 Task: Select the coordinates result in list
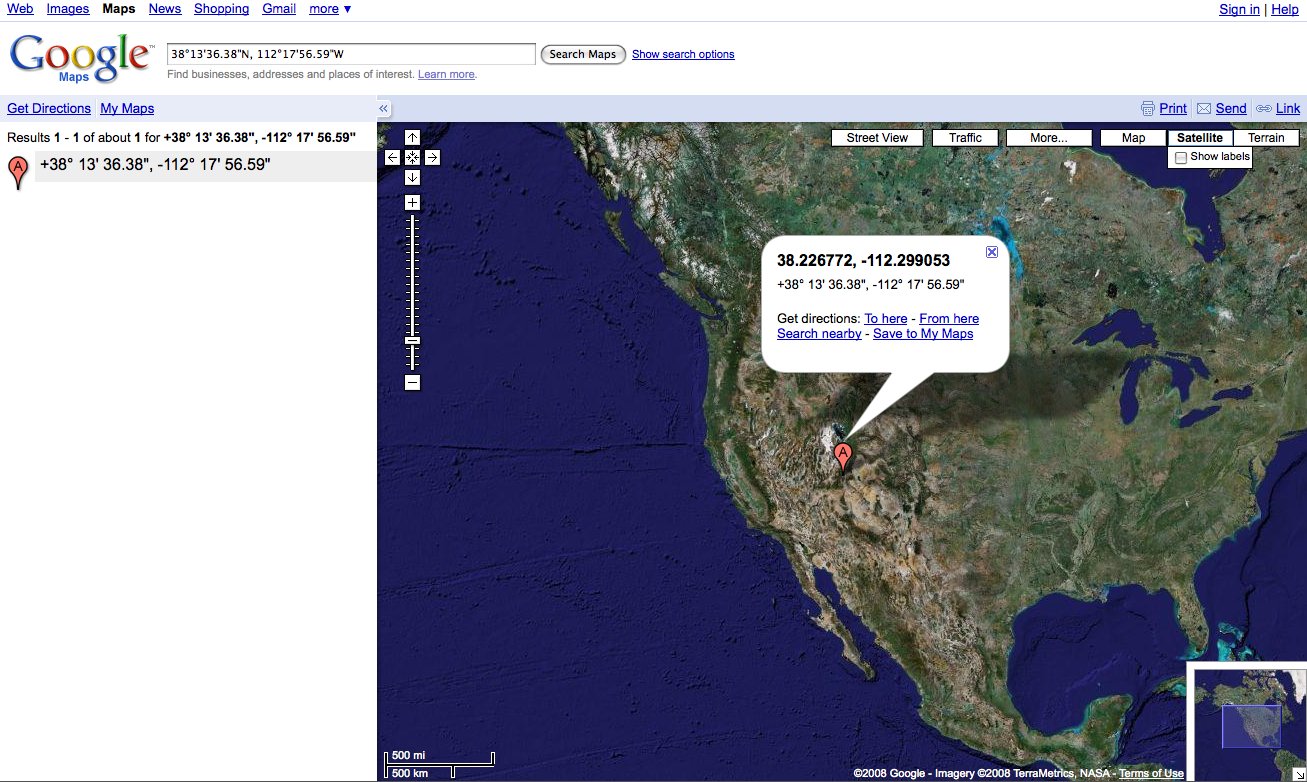(x=205, y=165)
